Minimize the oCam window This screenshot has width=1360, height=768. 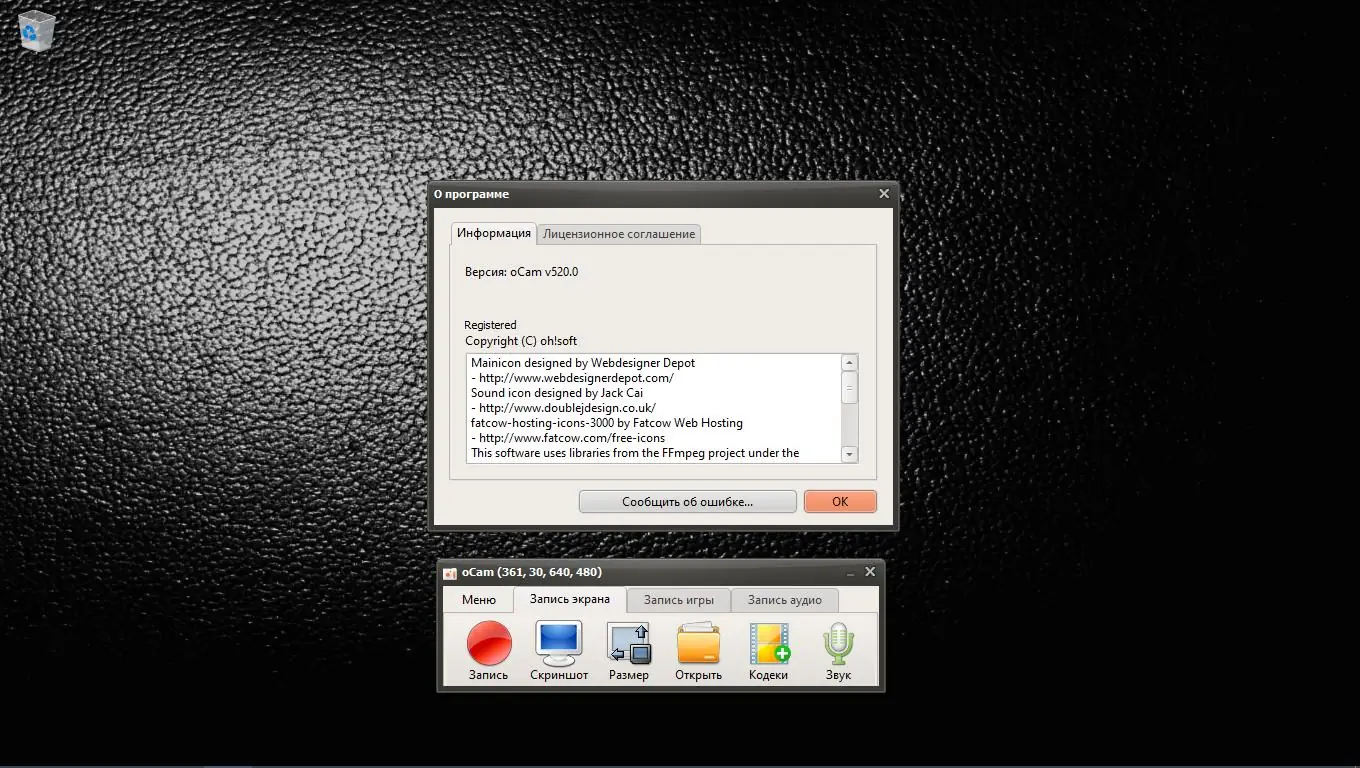coord(851,573)
